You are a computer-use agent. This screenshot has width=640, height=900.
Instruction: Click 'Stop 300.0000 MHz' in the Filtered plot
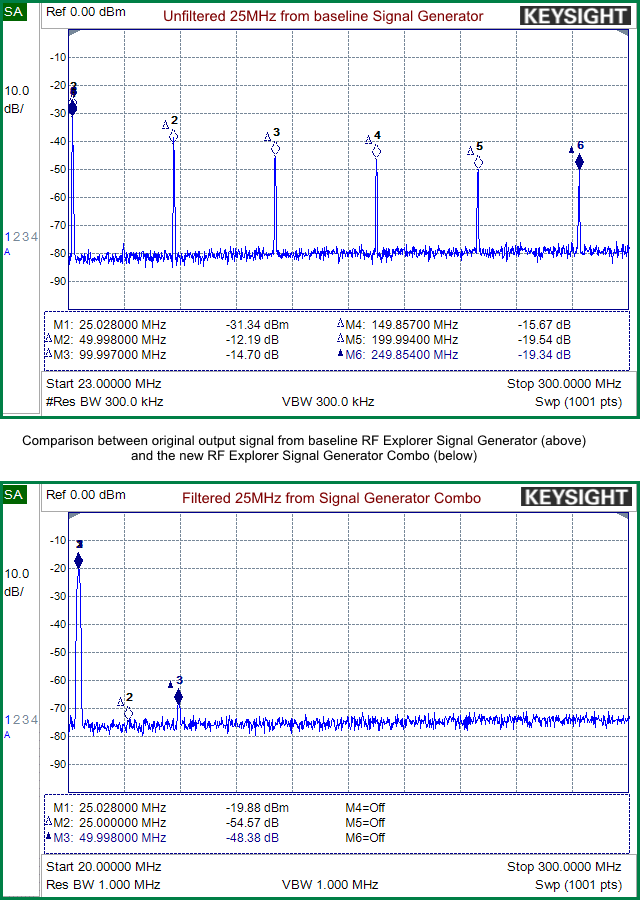(564, 866)
